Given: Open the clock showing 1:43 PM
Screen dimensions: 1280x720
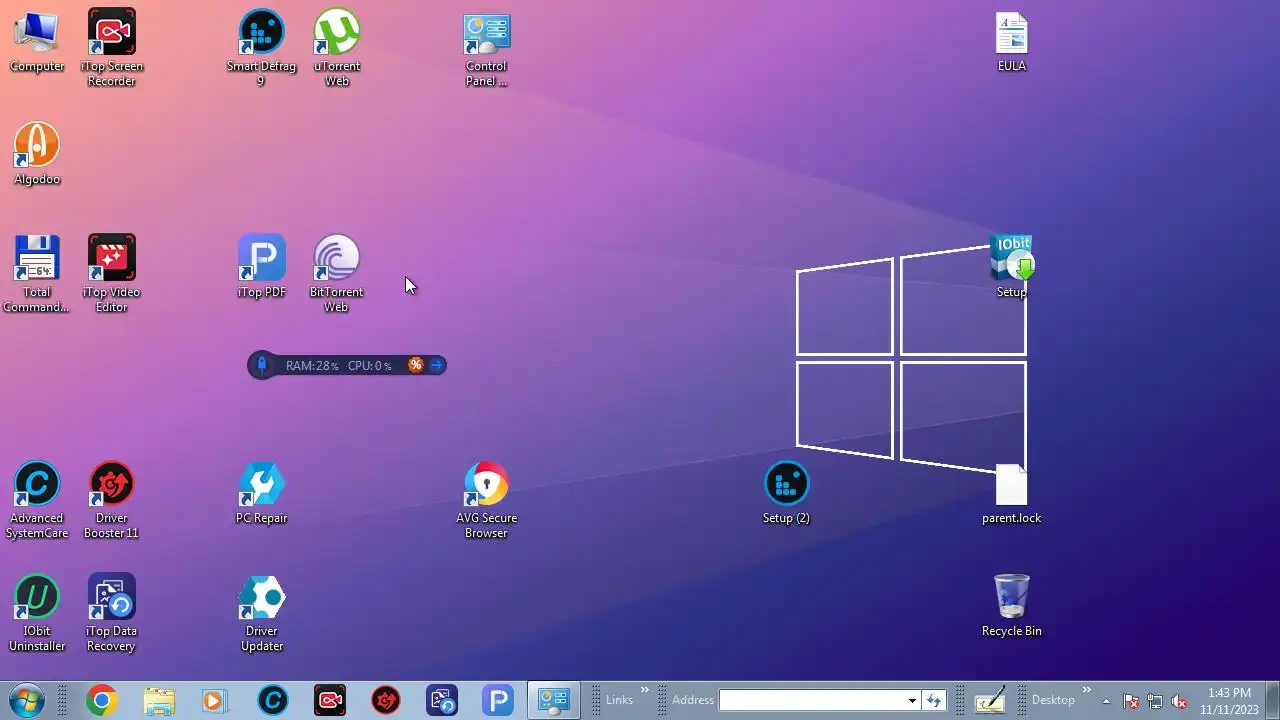Looking at the screenshot, I should [x=1229, y=701].
